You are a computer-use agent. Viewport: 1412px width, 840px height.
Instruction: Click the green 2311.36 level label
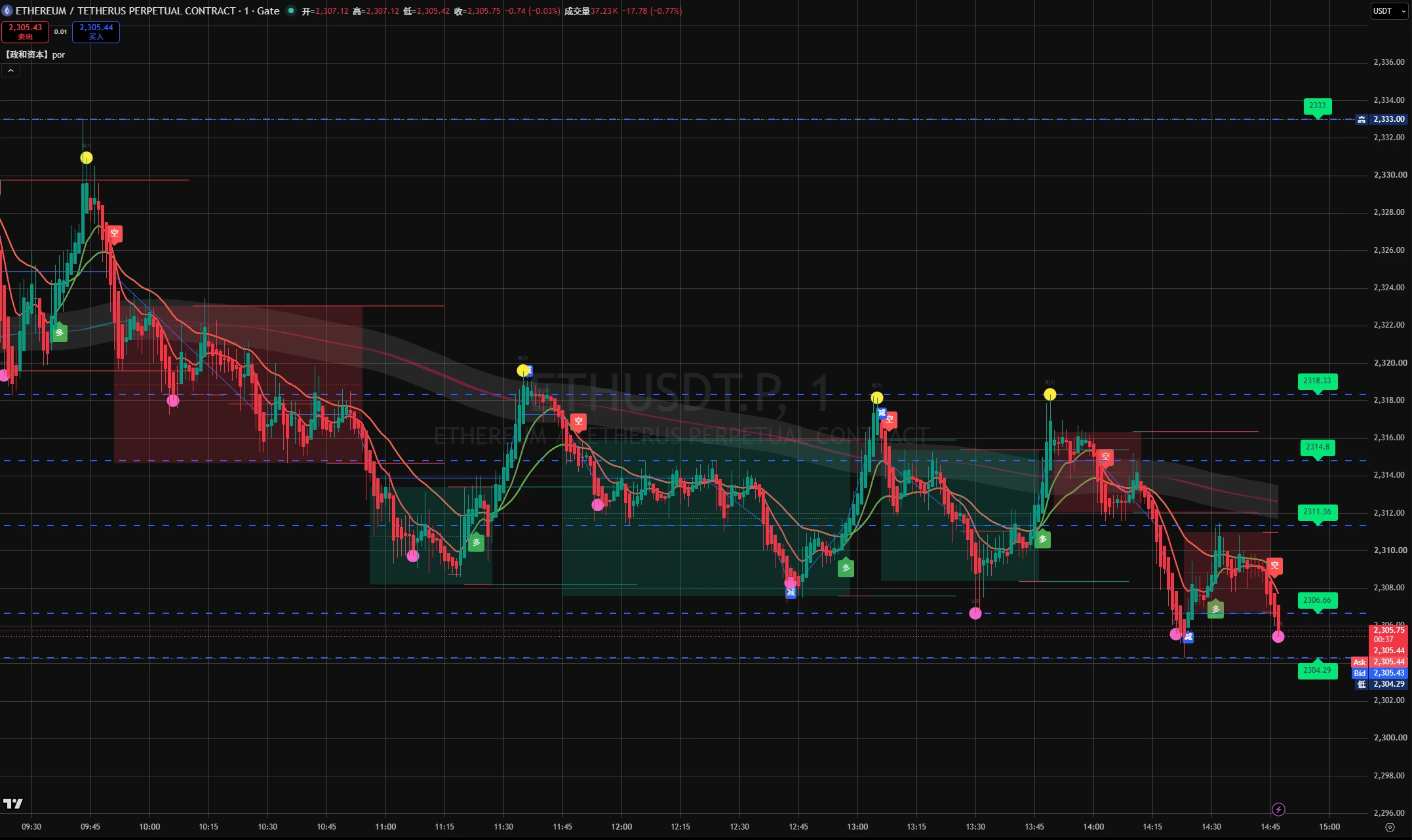(1317, 512)
